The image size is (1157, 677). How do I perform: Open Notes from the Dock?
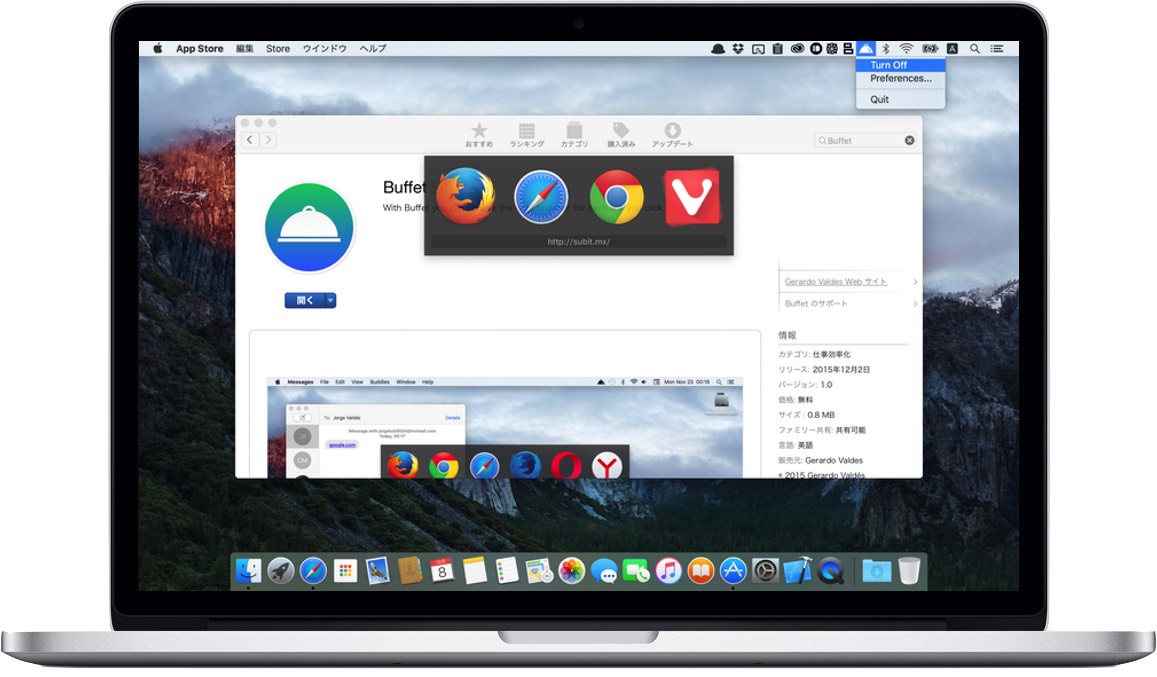click(474, 571)
